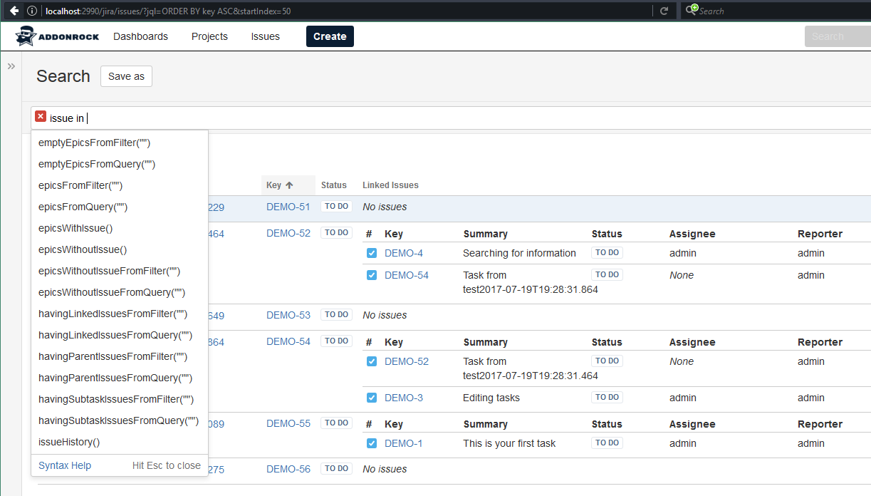Image resolution: width=871 pixels, height=496 pixels.
Task: Click the JQL query input field
Action: pos(450,118)
